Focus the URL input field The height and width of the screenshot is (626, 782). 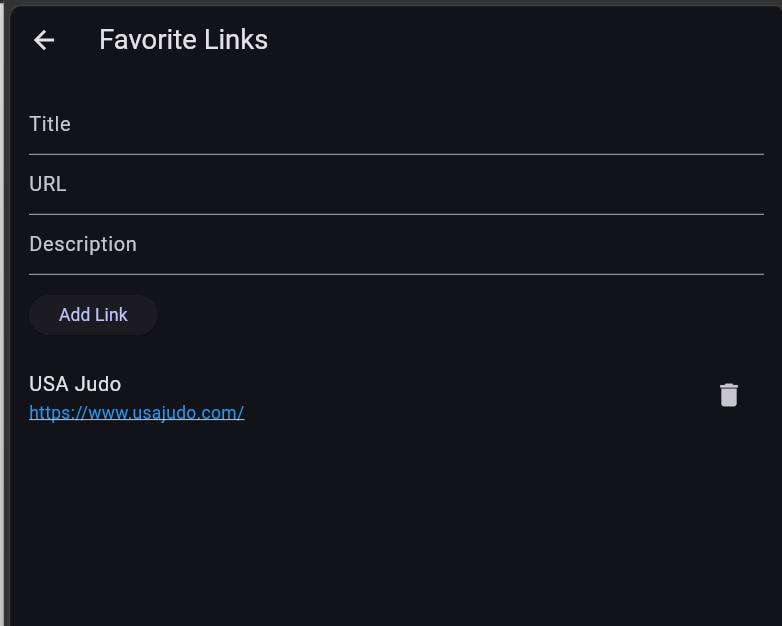click(x=396, y=185)
